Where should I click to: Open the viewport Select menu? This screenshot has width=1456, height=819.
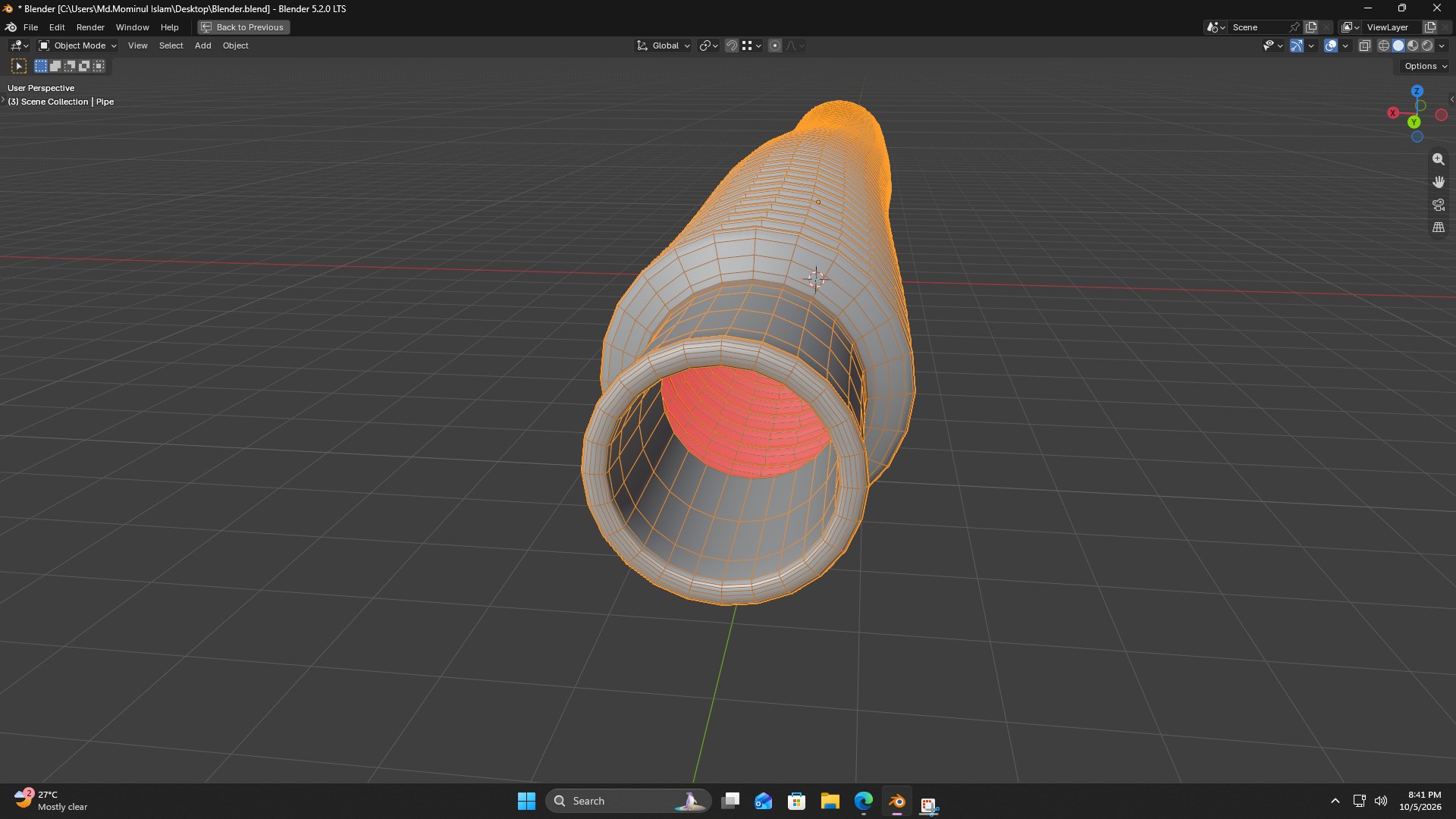point(171,45)
